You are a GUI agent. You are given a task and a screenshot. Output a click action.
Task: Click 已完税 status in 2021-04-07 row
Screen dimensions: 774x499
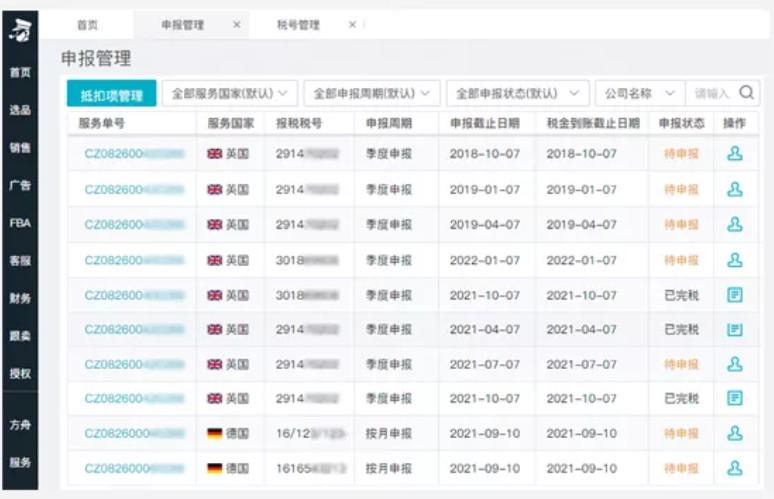click(x=682, y=329)
